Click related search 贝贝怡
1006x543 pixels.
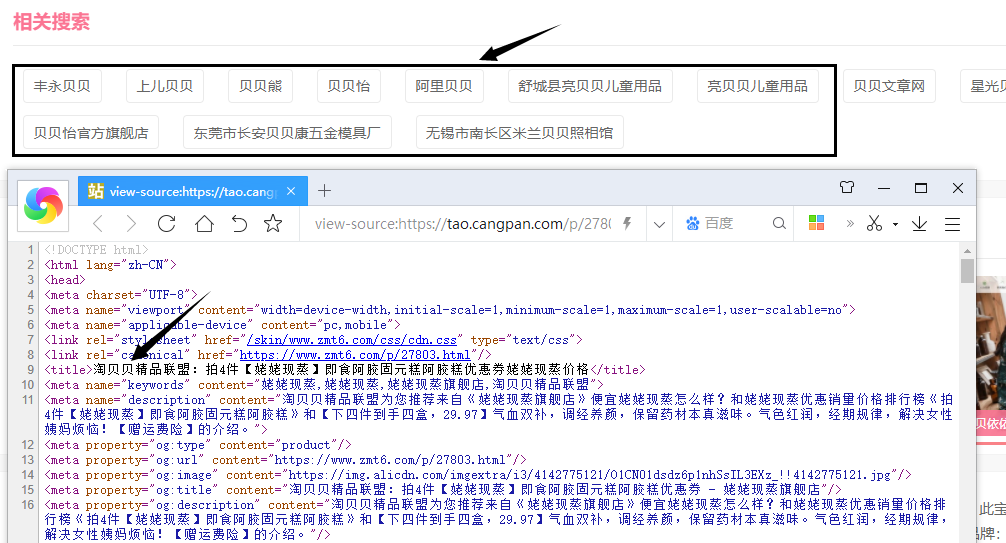(x=348, y=86)
